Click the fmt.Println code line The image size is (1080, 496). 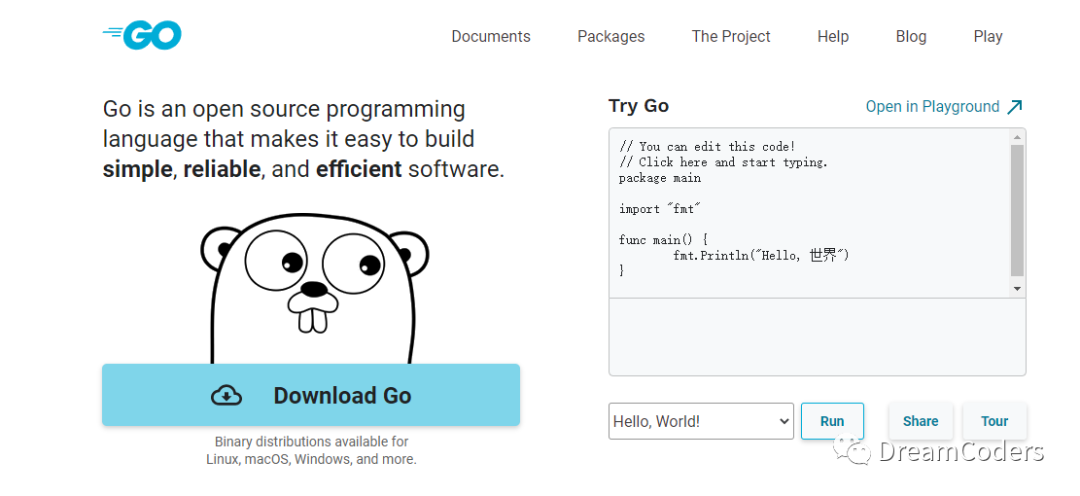[761, 256]
